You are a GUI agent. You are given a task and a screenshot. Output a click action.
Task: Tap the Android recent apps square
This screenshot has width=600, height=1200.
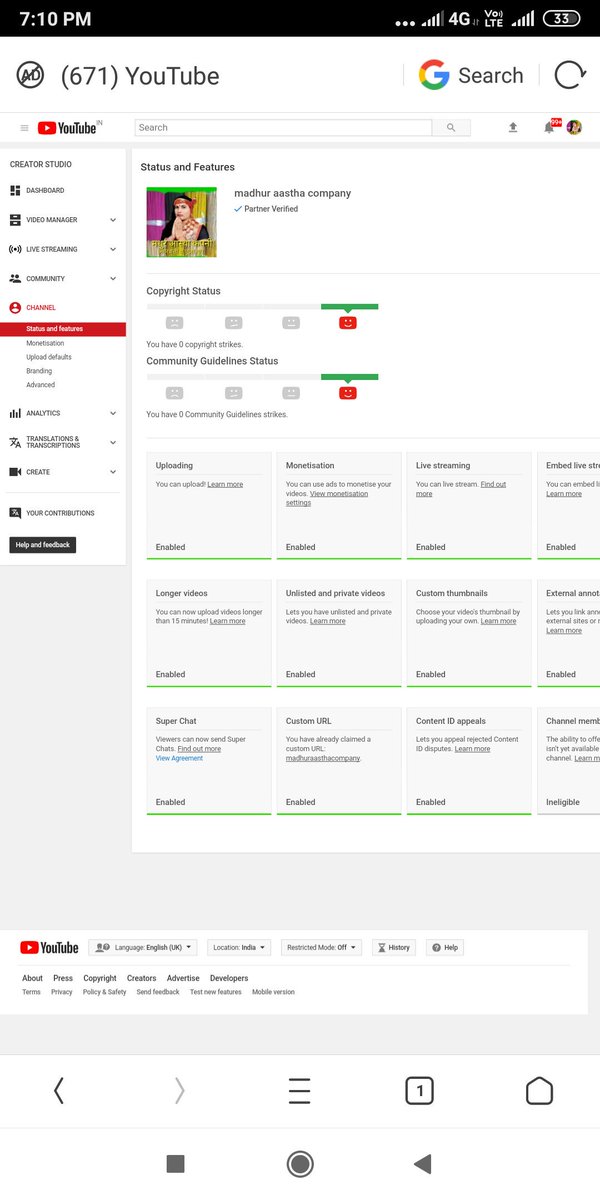coord(175,1163)
